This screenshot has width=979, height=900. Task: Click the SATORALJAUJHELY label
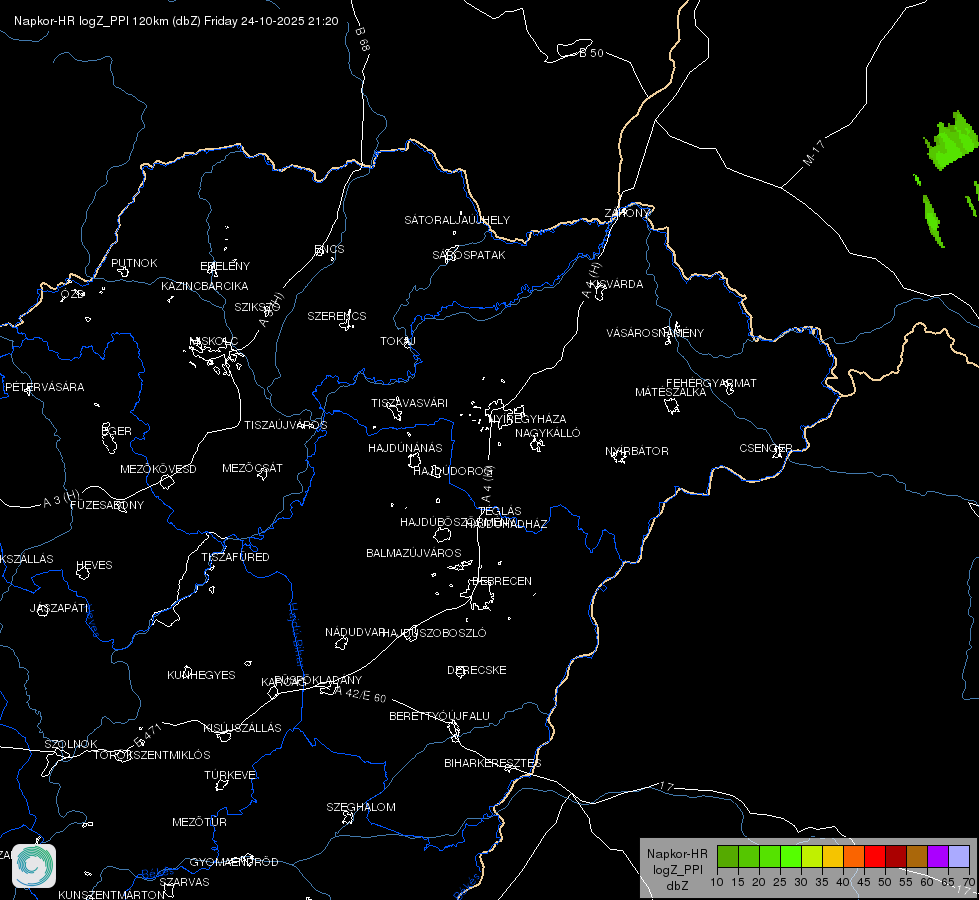457,220
